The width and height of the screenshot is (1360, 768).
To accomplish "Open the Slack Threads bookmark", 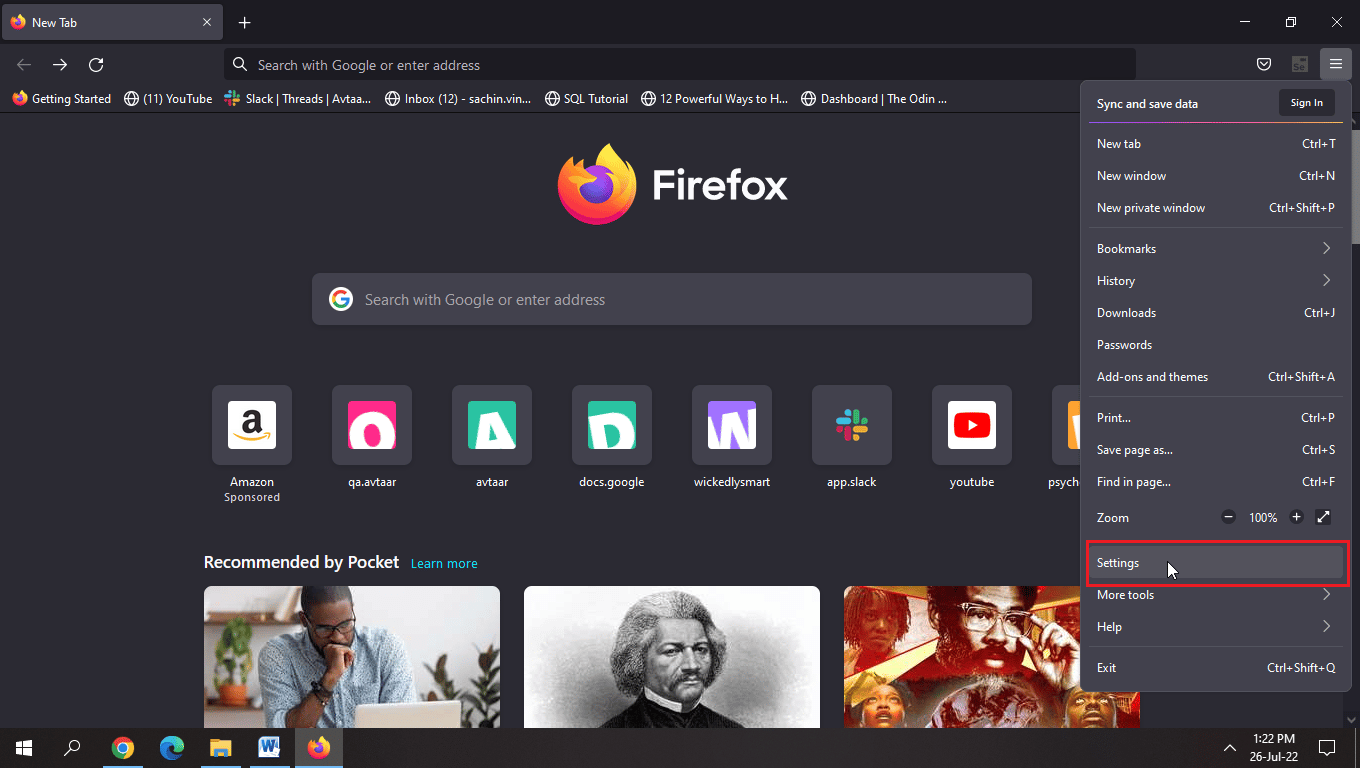I will coord(298,98).
